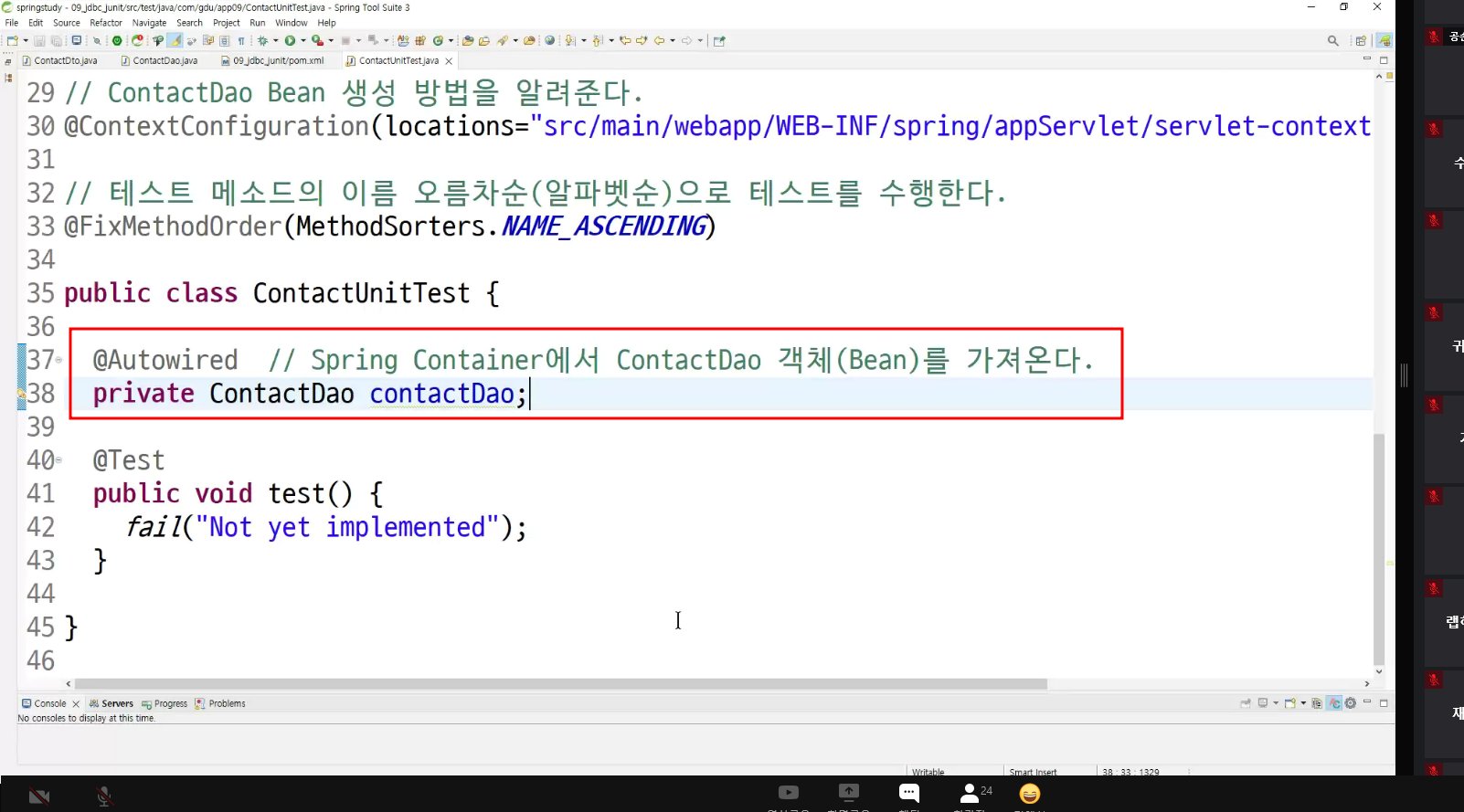
Task: Open the meeting chat bubble icon
Action: point(908,793)
